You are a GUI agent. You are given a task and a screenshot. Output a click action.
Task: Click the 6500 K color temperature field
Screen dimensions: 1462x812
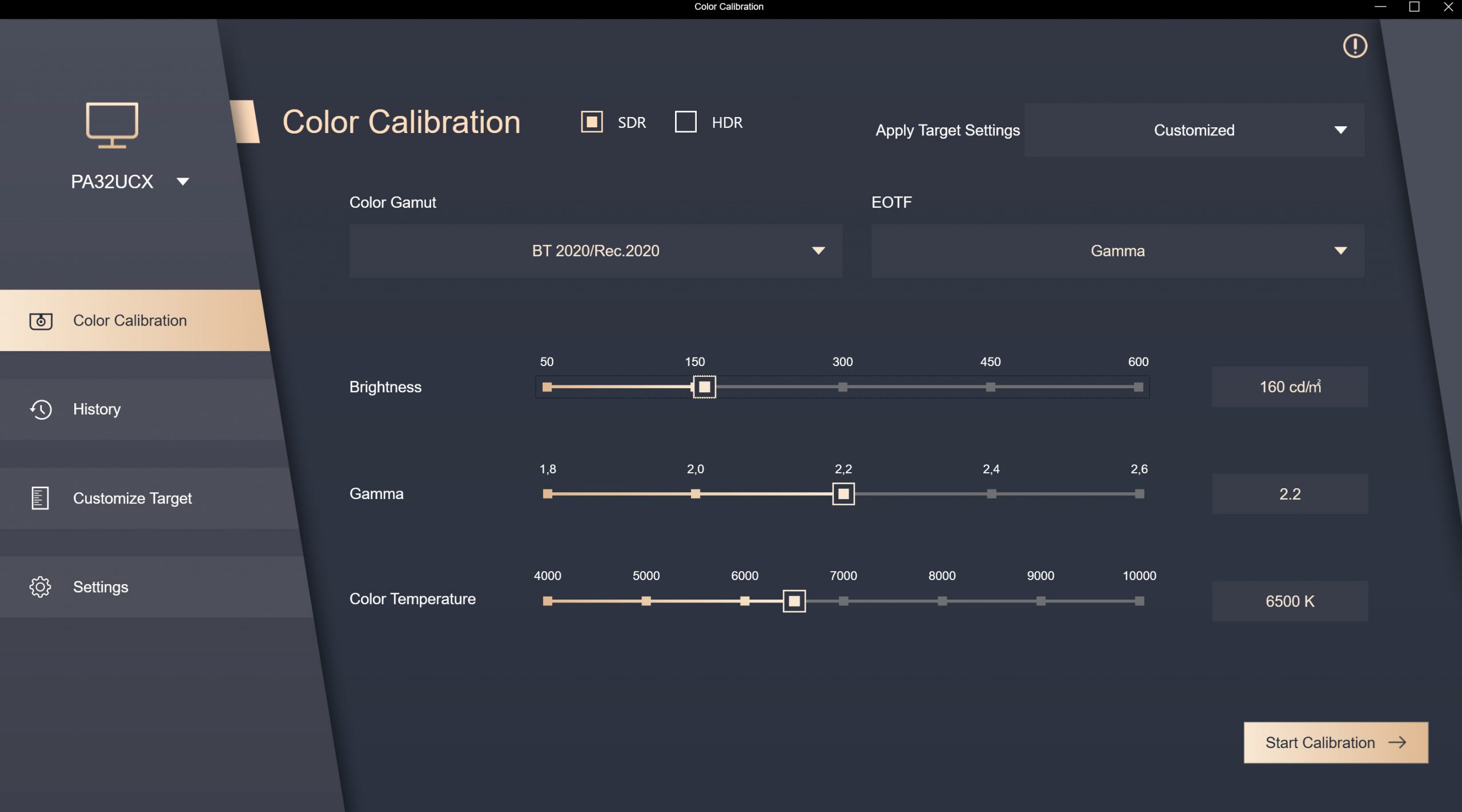coord(1290,601)
